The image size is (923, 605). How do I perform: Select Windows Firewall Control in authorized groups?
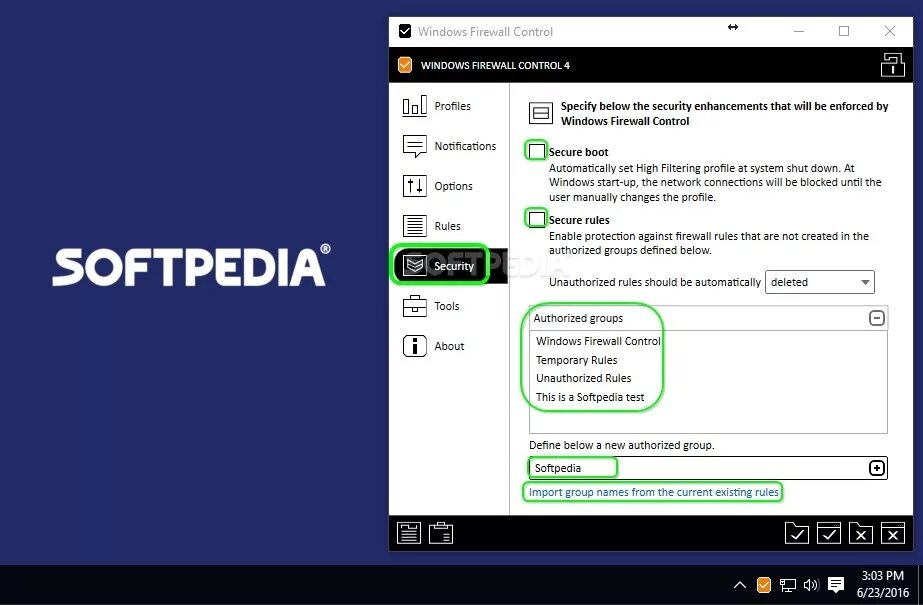pos(598,341)
